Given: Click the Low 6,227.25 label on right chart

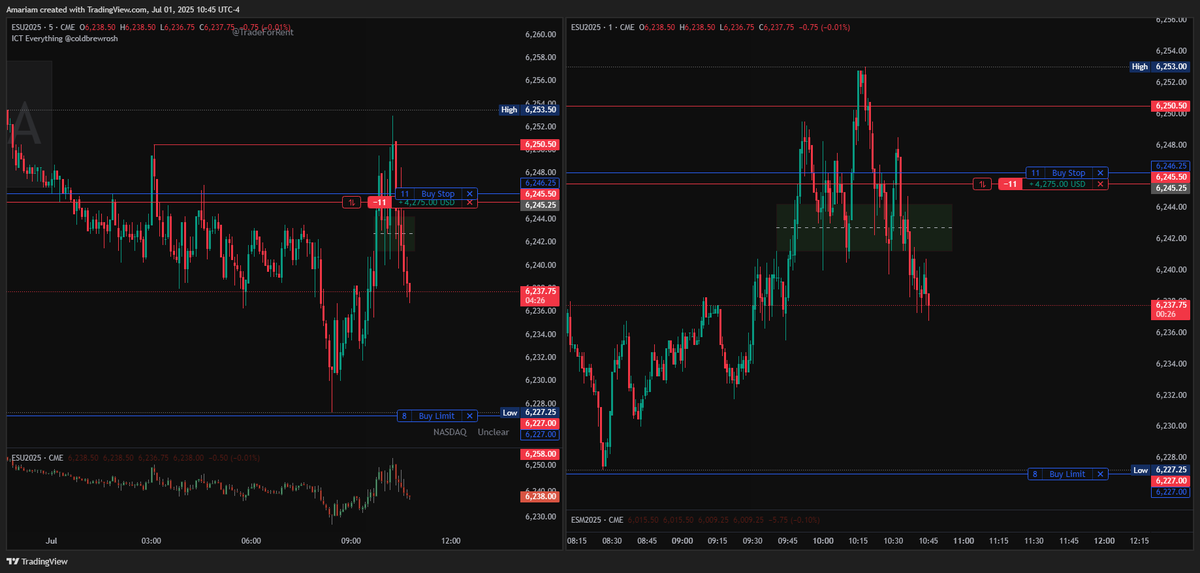Looking at the screenshot, I should [1159, 469].
